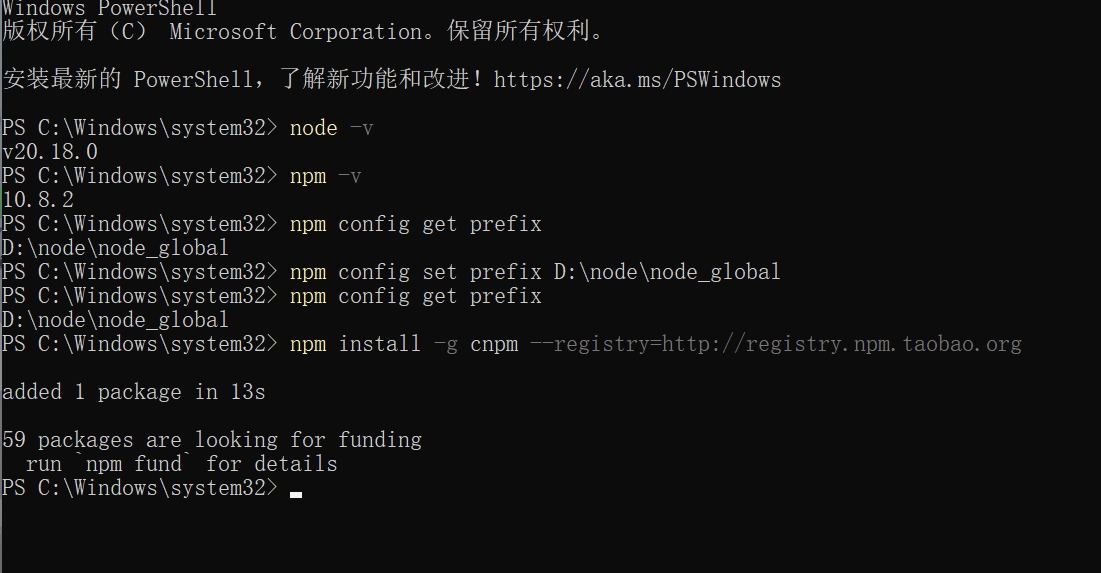Screen dimensions: 1101x573
Task: Click the 'node -v' command text
Action: [x=331, y=128]
